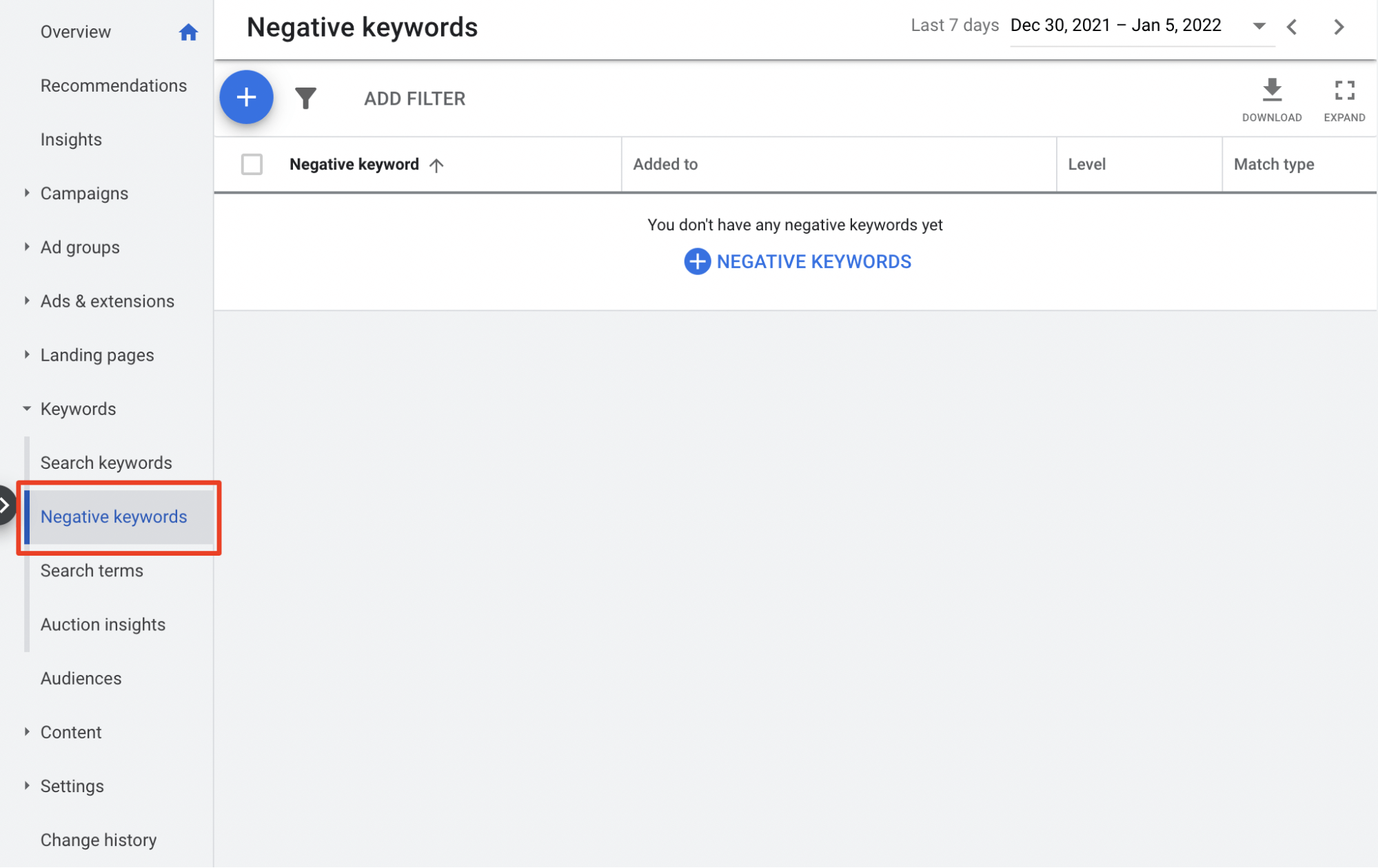Open Recommendations in the sidebar

click(114, 85)
